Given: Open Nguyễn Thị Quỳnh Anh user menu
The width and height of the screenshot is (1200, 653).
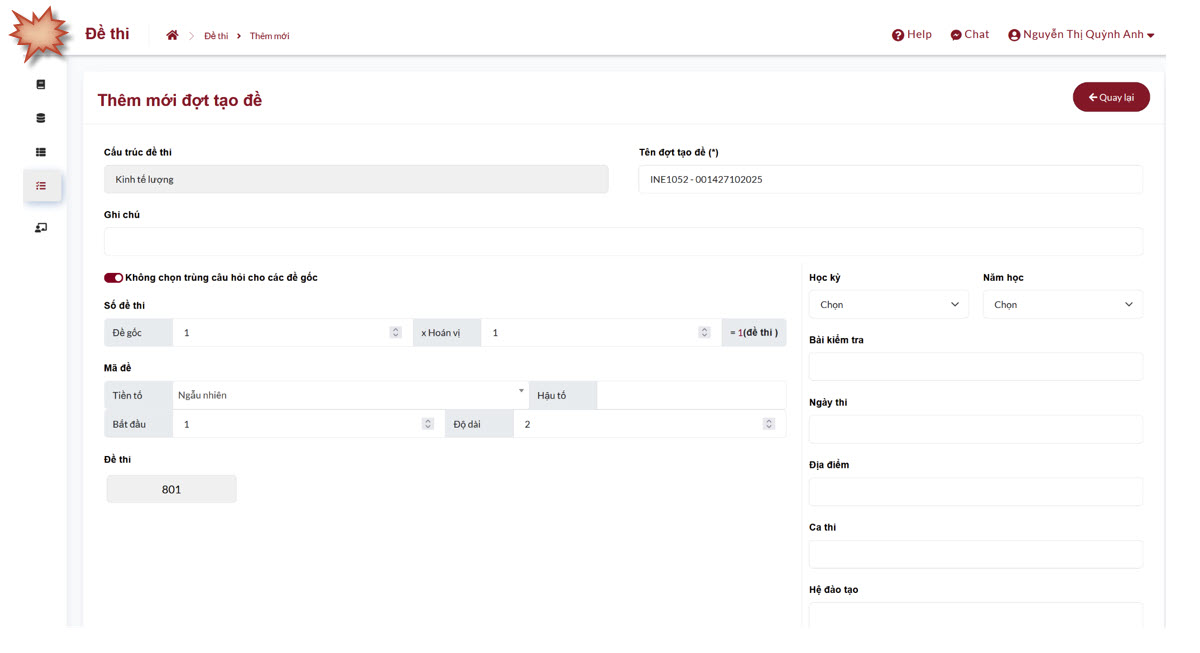Looking at the screenshot, I should coord(1081,35).
